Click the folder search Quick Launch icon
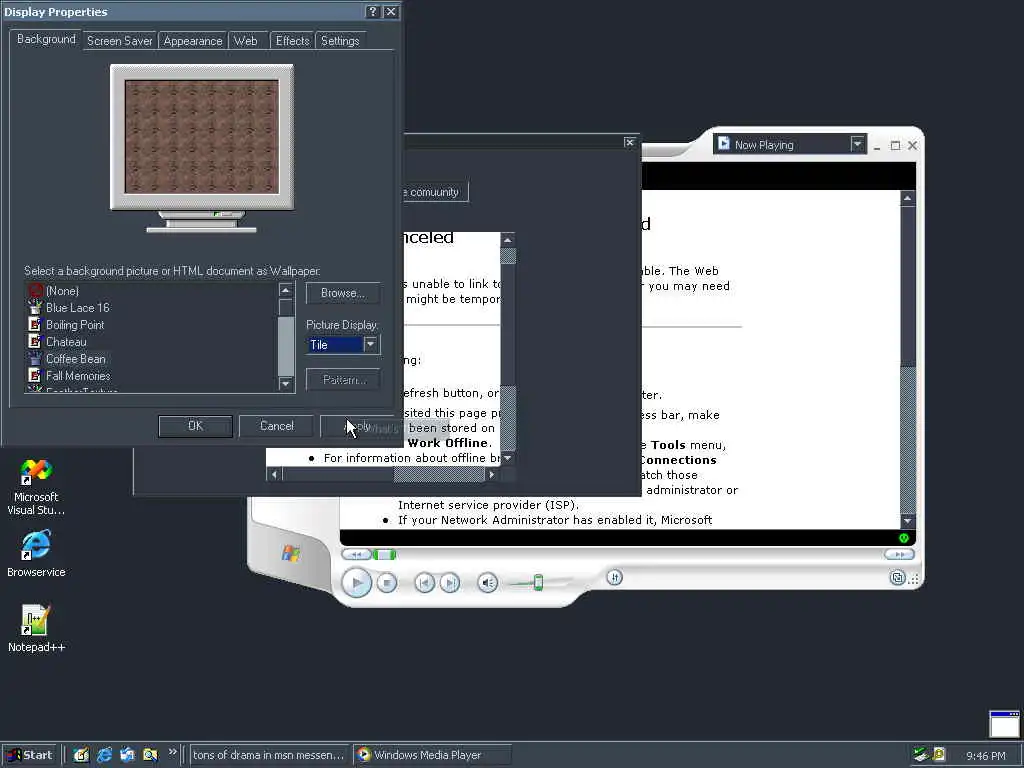Screen dimensions: 1024x768 150,755
